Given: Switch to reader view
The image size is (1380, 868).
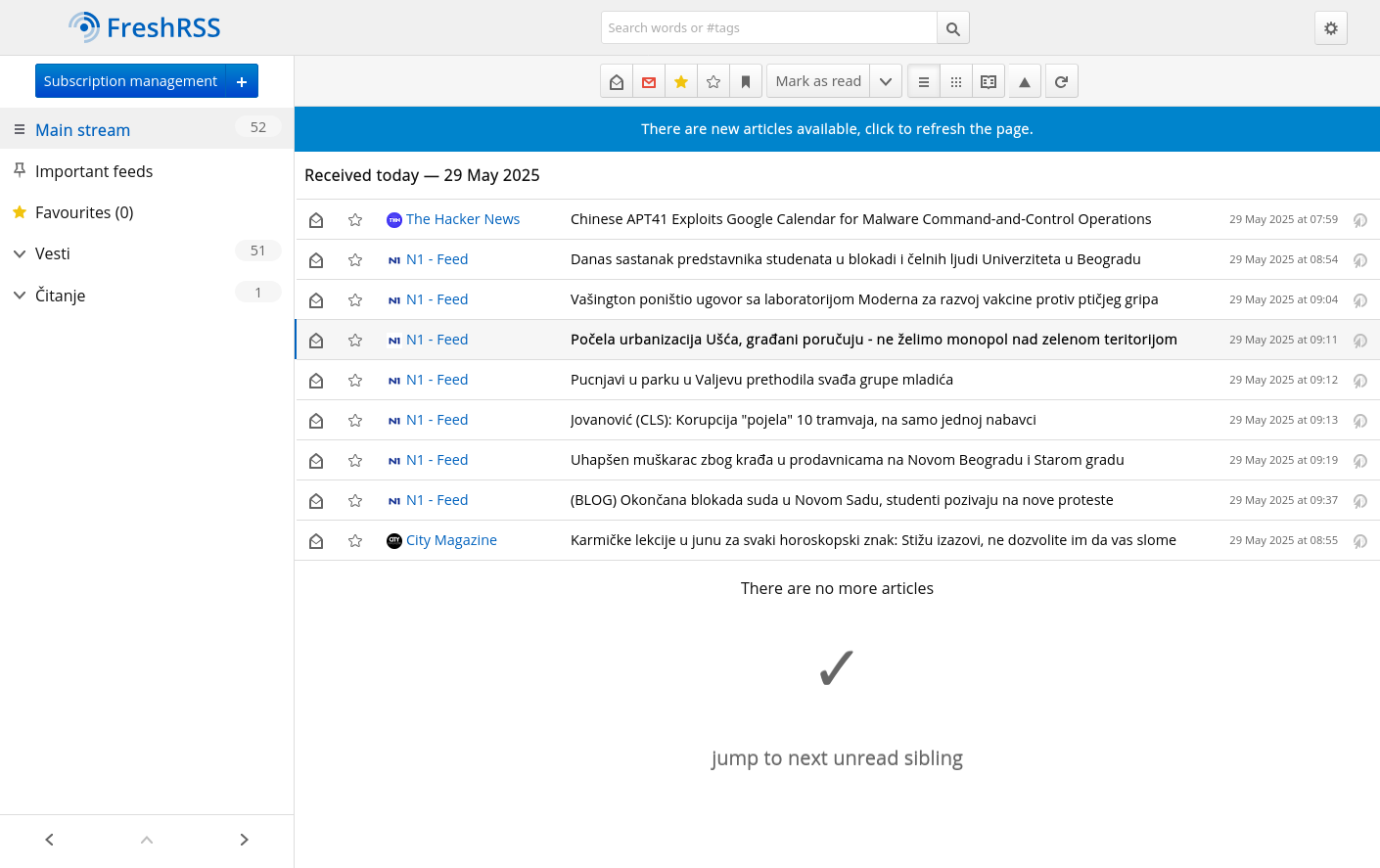Looking at the screenshot, I should click(x=989, y=81).
